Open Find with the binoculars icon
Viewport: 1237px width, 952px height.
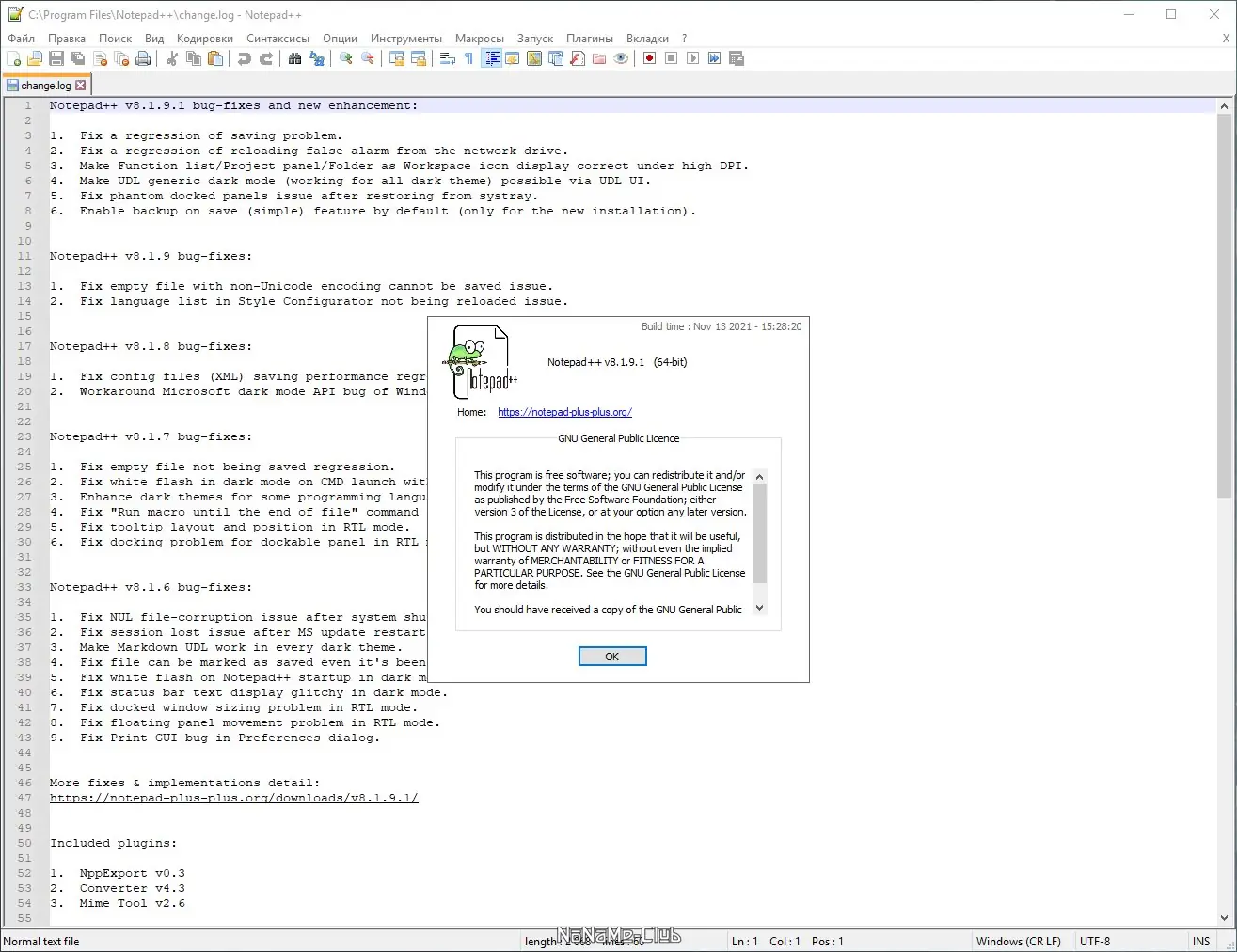click(295, 58)
